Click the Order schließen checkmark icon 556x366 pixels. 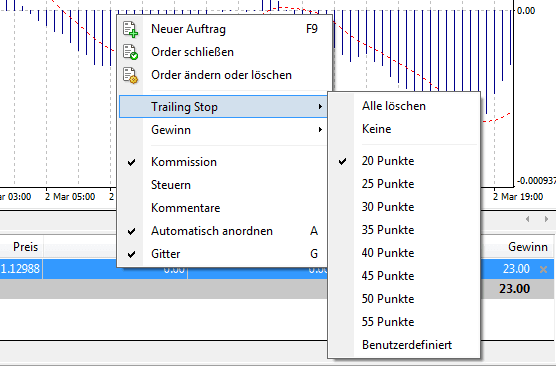(130, 52)
